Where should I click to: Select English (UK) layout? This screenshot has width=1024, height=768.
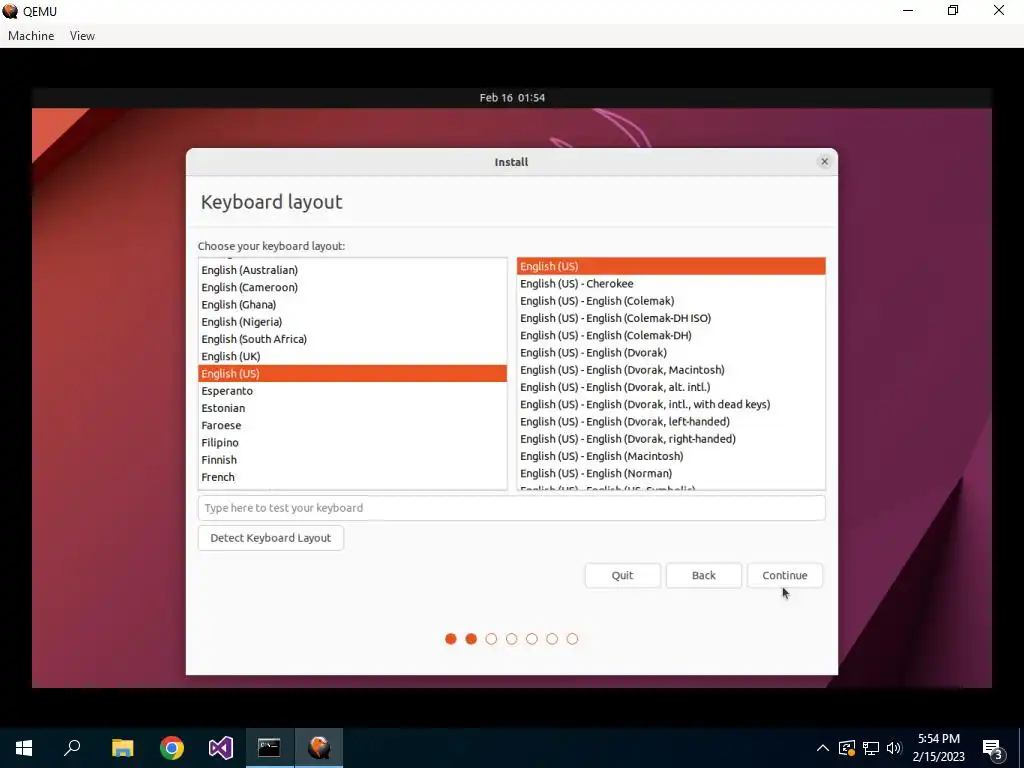[353, 357]
